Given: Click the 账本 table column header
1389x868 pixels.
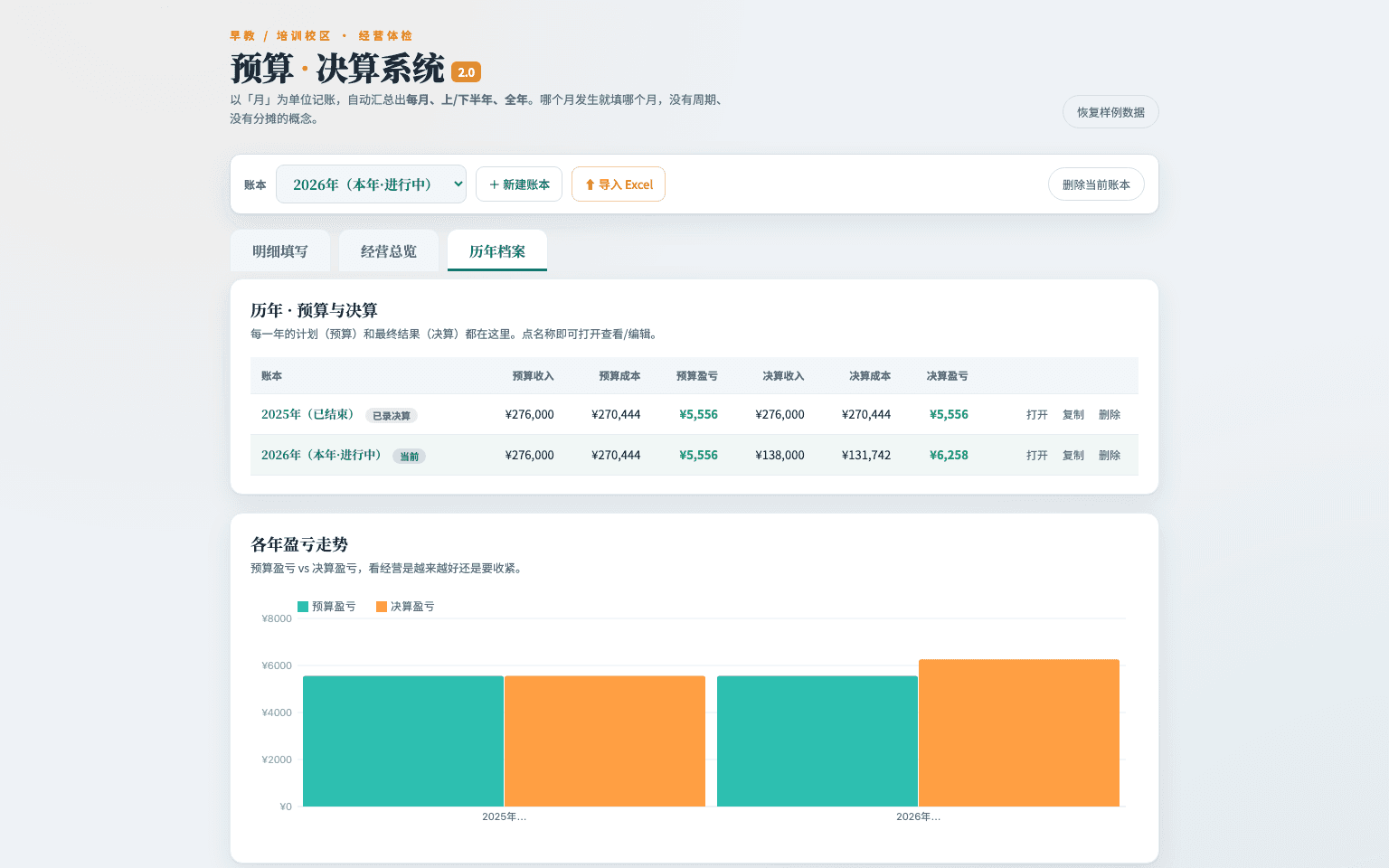Looking at the screenshot, I should 271,376.
